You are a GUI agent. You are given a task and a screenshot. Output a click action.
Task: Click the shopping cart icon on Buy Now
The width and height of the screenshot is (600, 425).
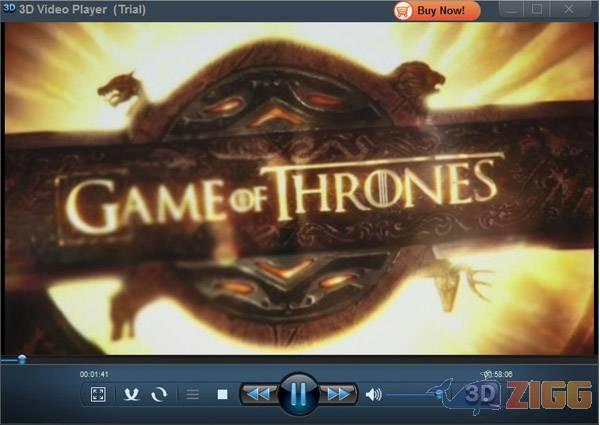[x=403, y=10]
